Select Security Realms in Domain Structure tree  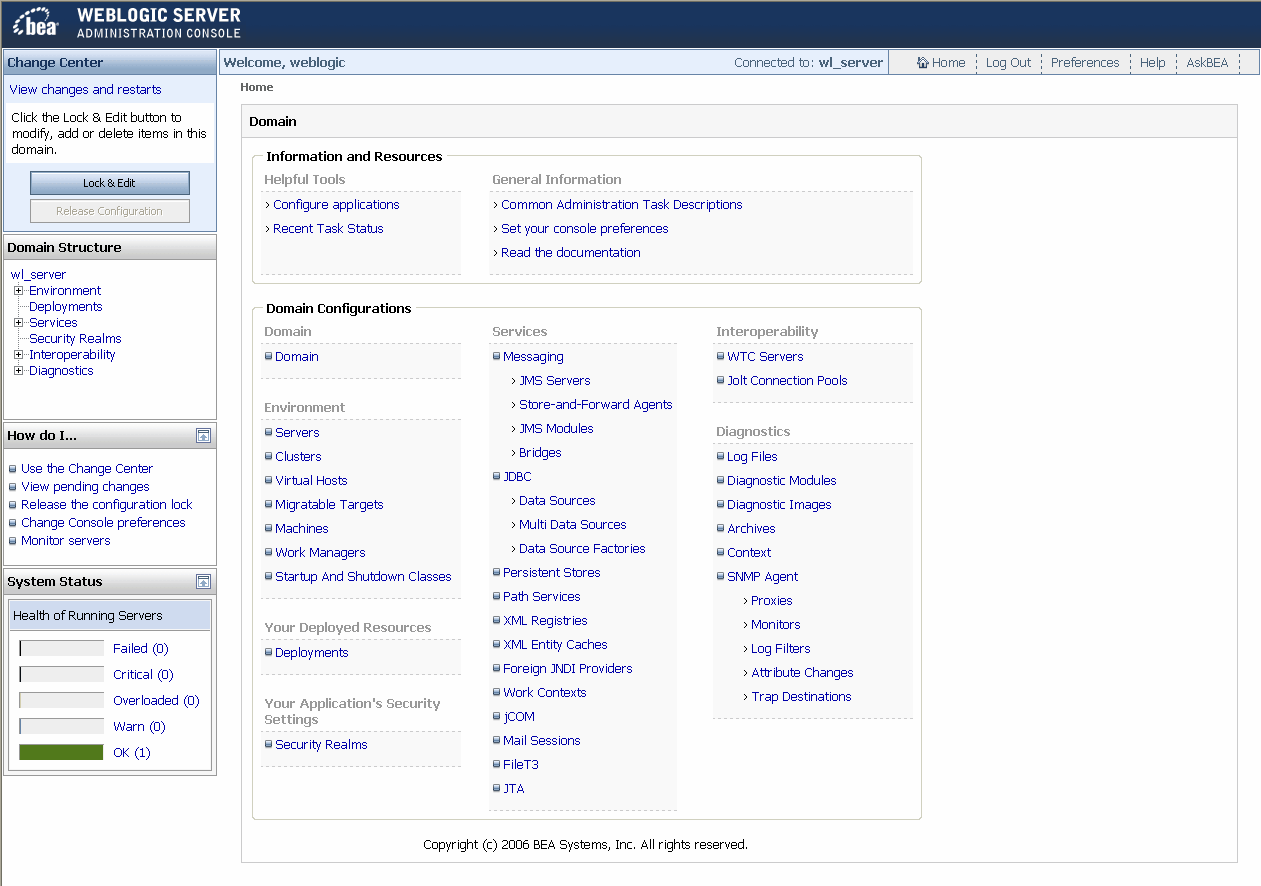click(75, 339)
